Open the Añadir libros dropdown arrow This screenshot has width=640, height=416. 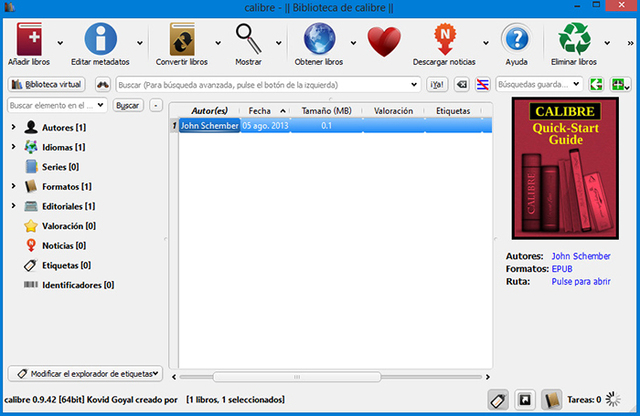pyautogui.click(x=60, y=43)
